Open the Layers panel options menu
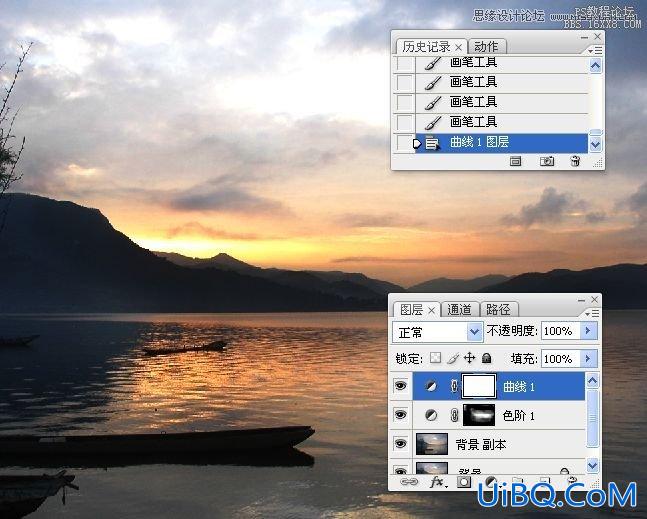 (x=592, y=314)
